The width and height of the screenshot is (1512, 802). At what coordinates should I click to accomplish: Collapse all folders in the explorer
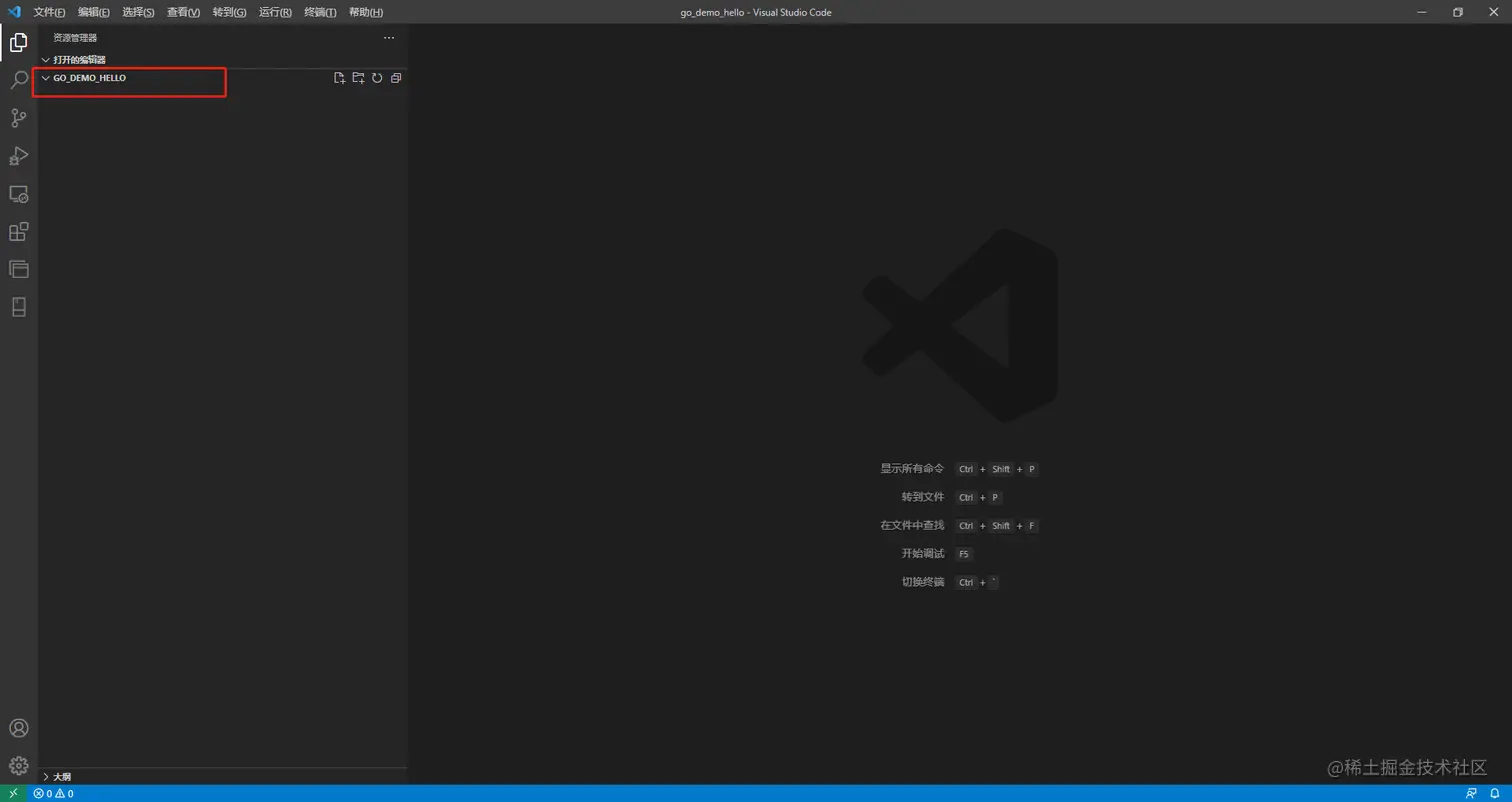[x=396, y=78]
